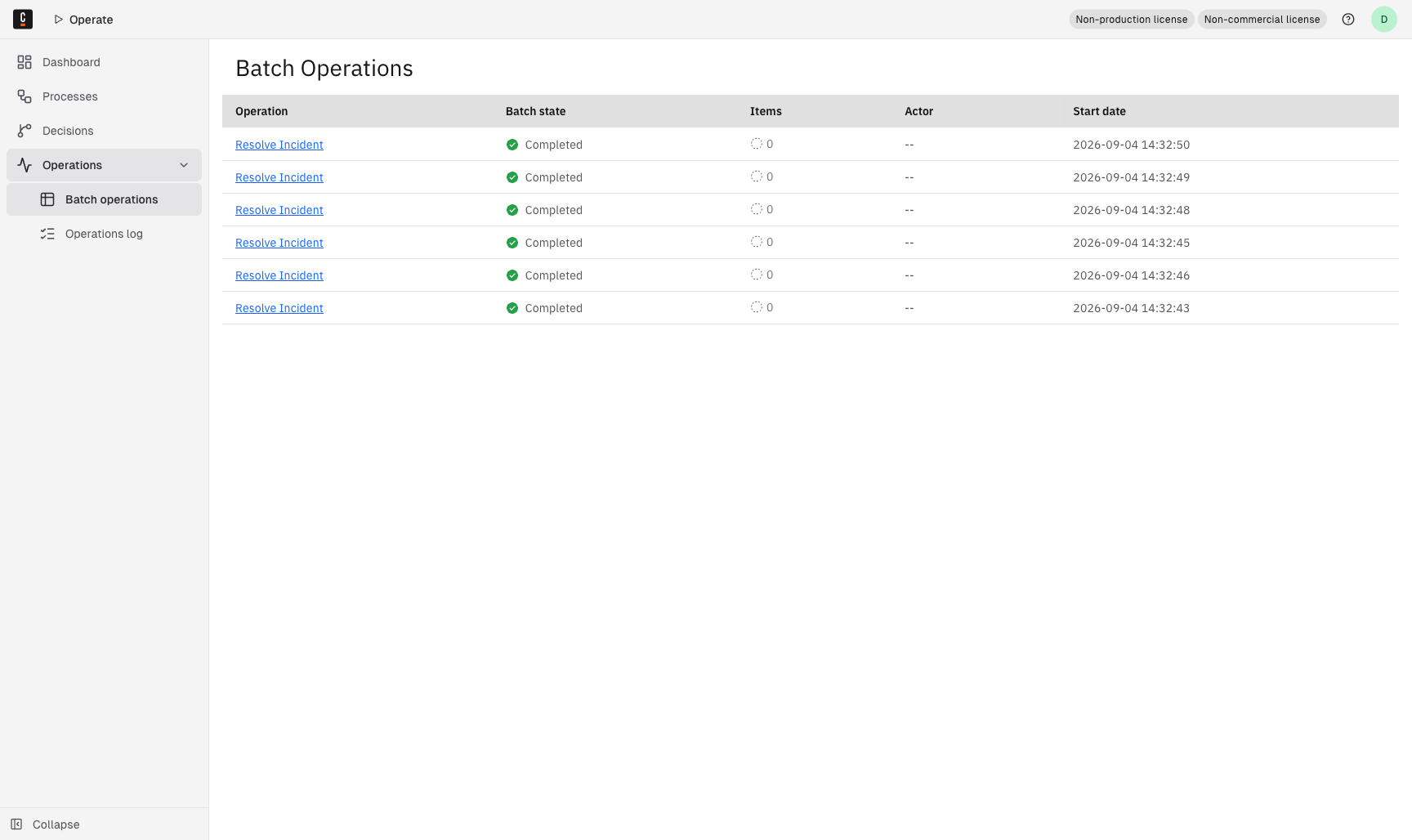Image resolution: width=1412 pixels, height=840 pixels.
Task: Open Resolve Incident started at 14:32:50
Action: [279, 145]
